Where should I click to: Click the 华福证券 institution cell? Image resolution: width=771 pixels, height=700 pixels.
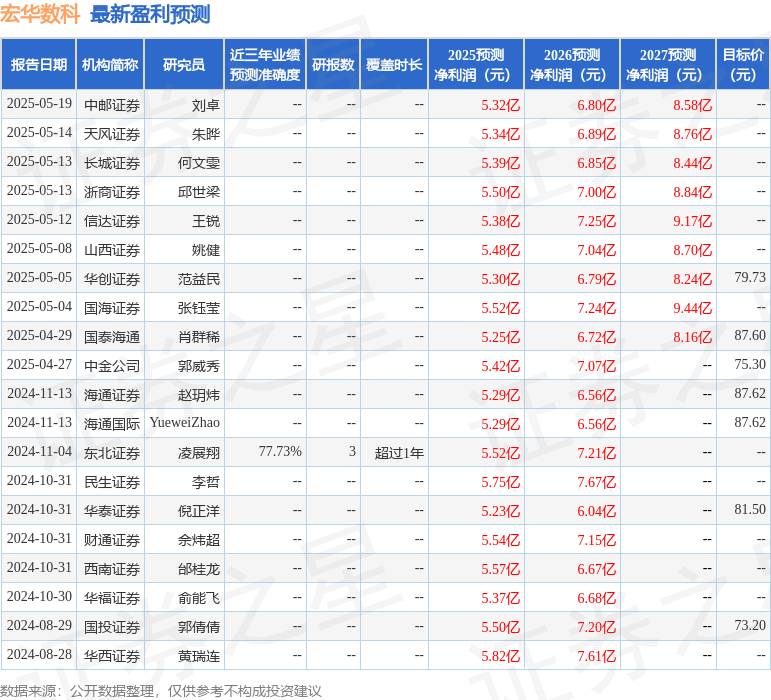click(112, 598)
